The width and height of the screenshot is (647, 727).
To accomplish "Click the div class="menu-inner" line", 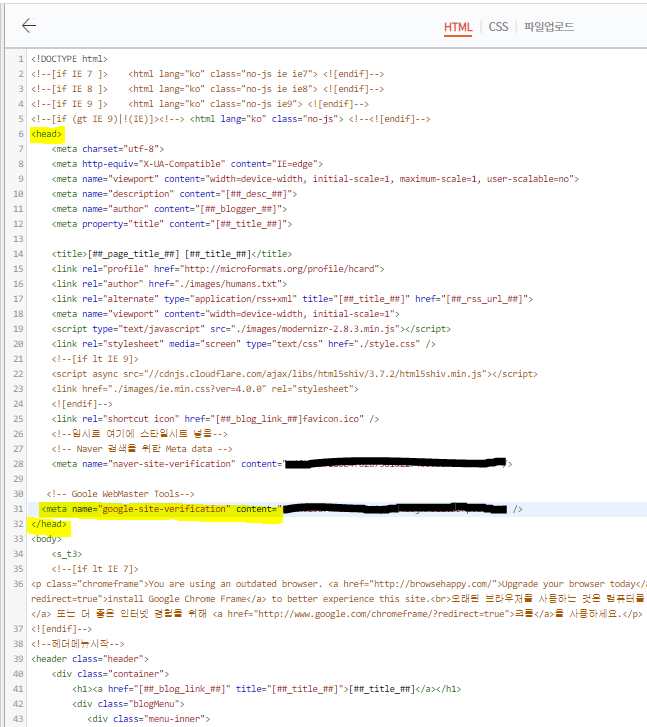I will pyautogui.click(x=149, y=719).
